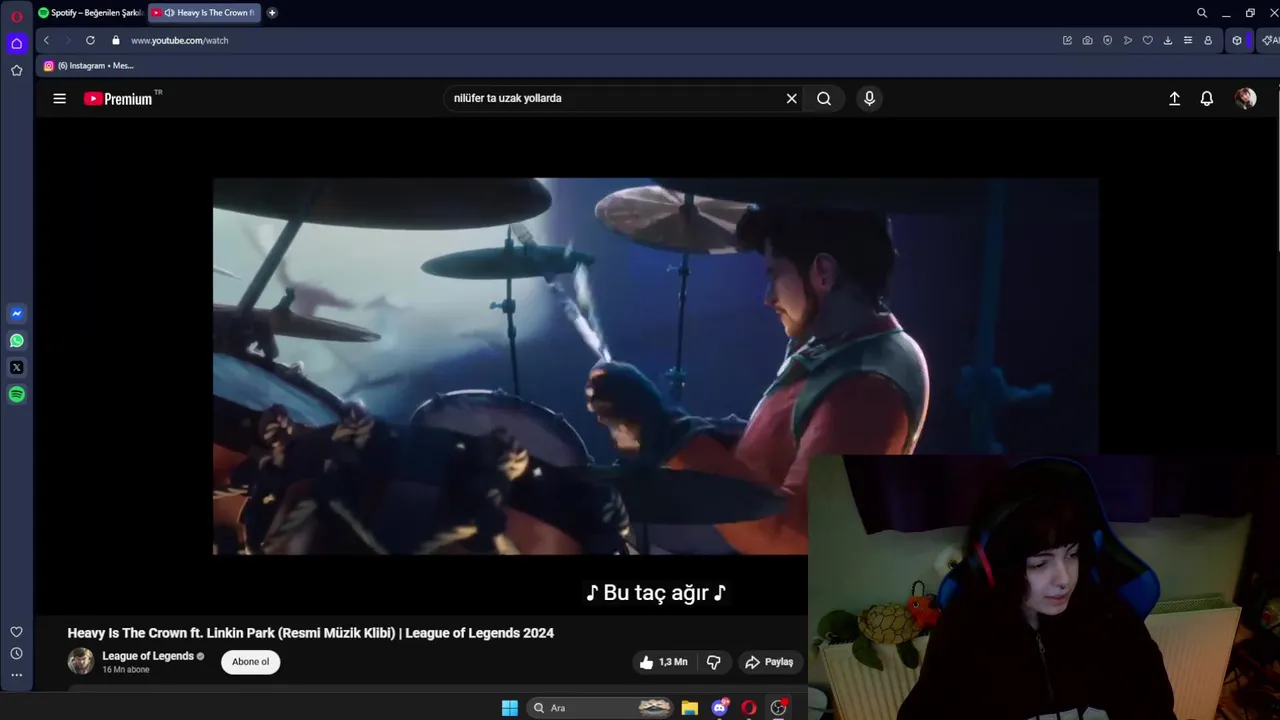1280x720 pixels.
Task: Open YouTube create/upload button
Action: [x=1175, y=98]
